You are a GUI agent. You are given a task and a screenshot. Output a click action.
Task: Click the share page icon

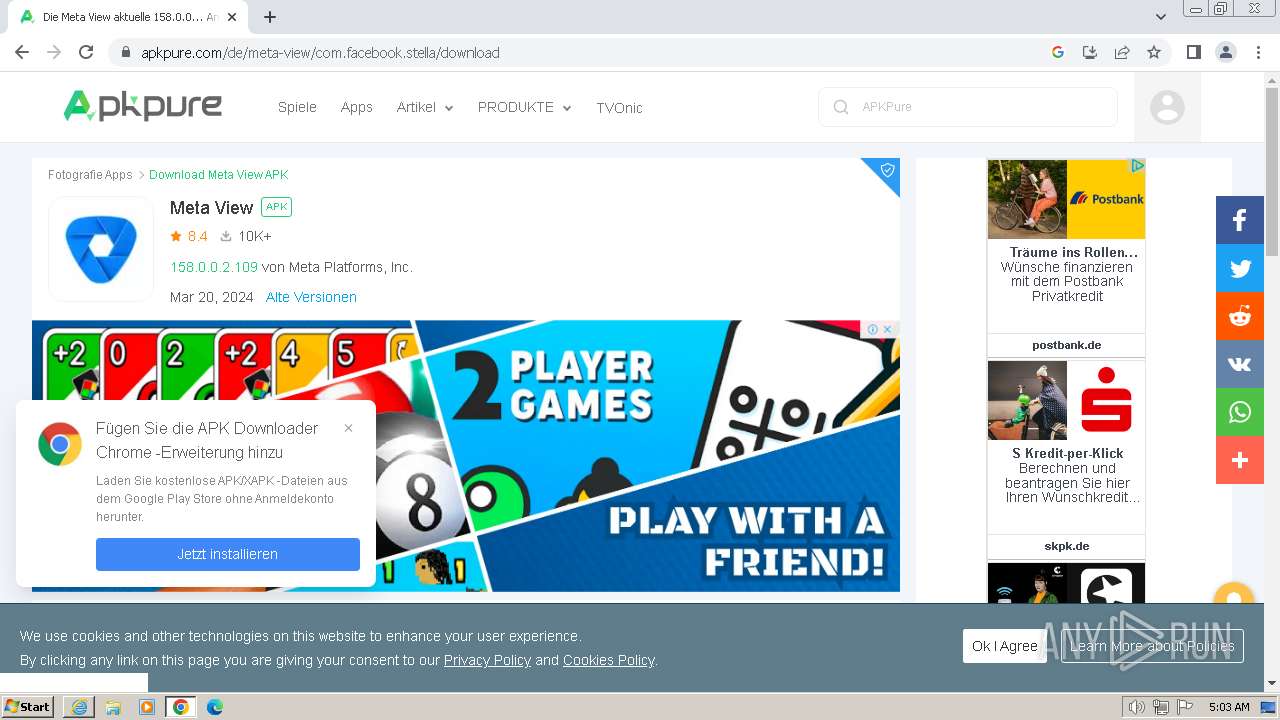1122,53
